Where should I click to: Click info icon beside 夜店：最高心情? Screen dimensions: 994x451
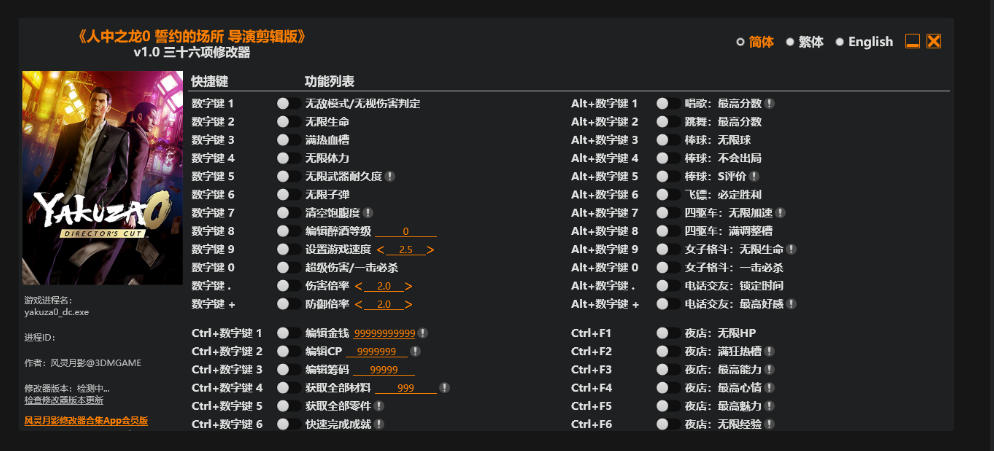tap(769, 387)
